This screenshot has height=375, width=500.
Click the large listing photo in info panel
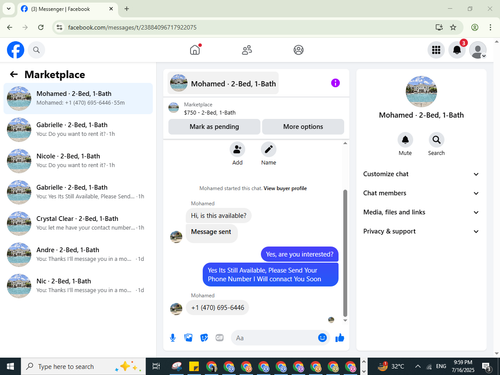pos(421,91)
